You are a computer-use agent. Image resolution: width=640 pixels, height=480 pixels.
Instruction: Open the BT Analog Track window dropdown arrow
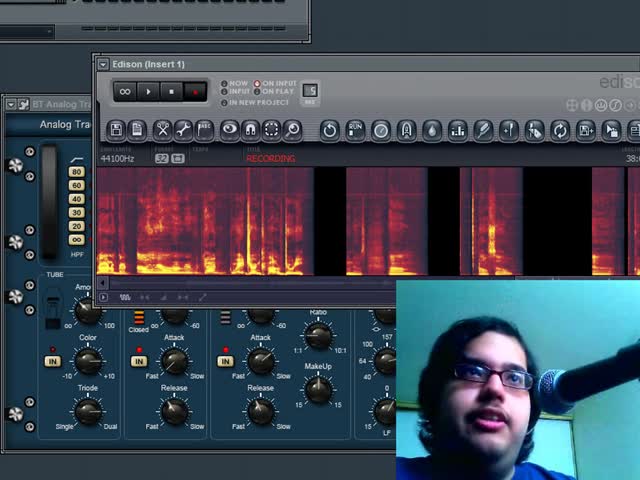pyautogui.click(x=11, y=104)
